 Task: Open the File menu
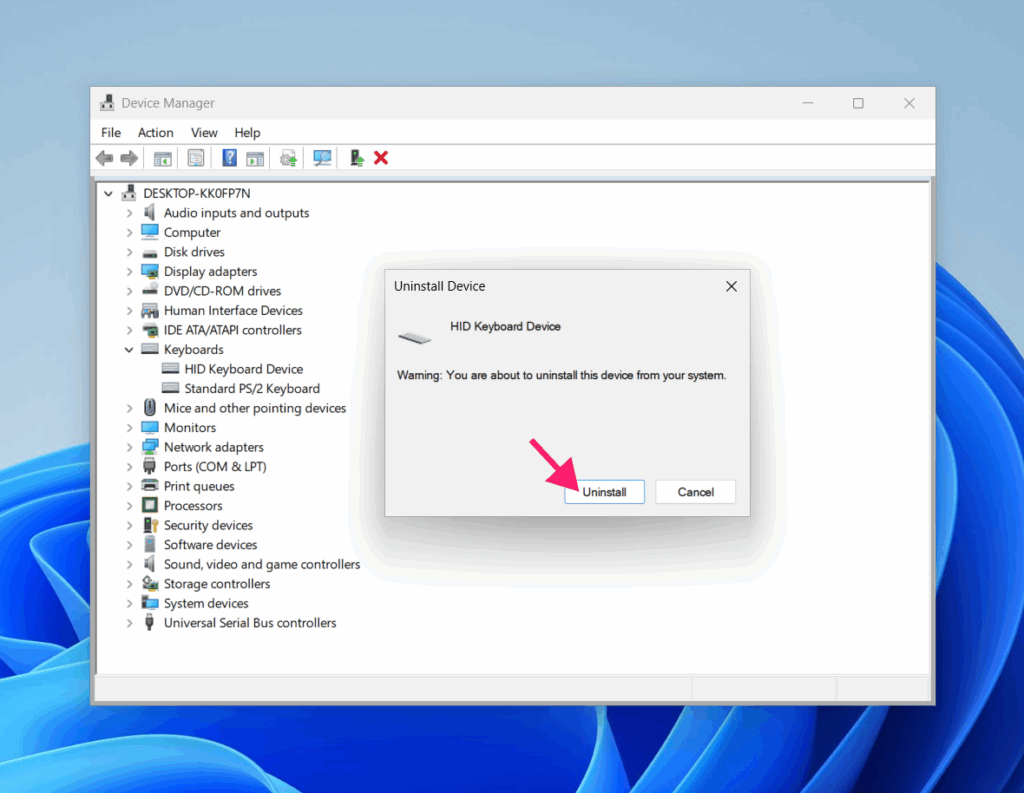(x=111, y=133)
